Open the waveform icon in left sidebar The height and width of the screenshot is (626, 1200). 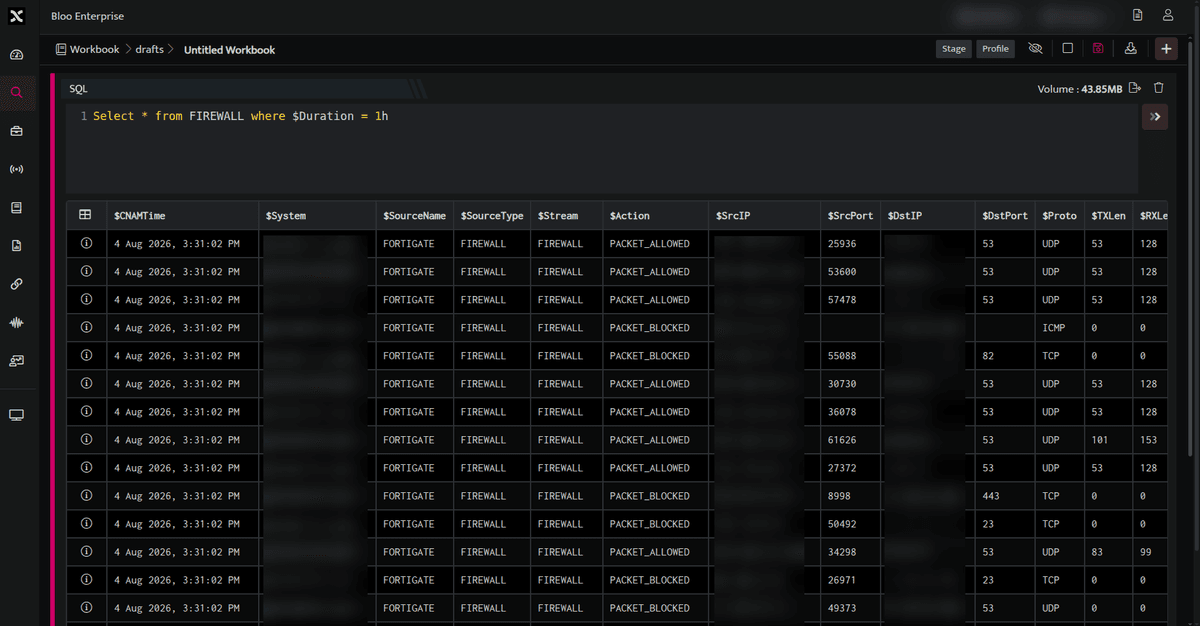[x=16, y=322]
